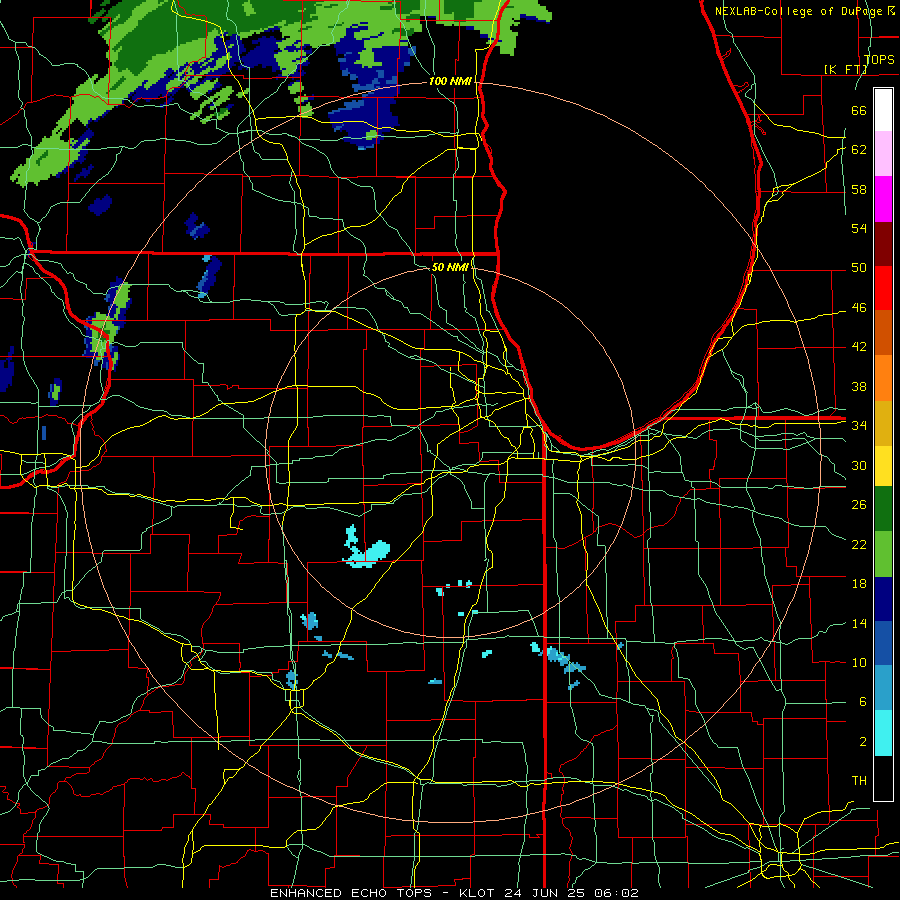Click the 'K FT' units label
The image size is (900, 900).
tap(845, 69)
